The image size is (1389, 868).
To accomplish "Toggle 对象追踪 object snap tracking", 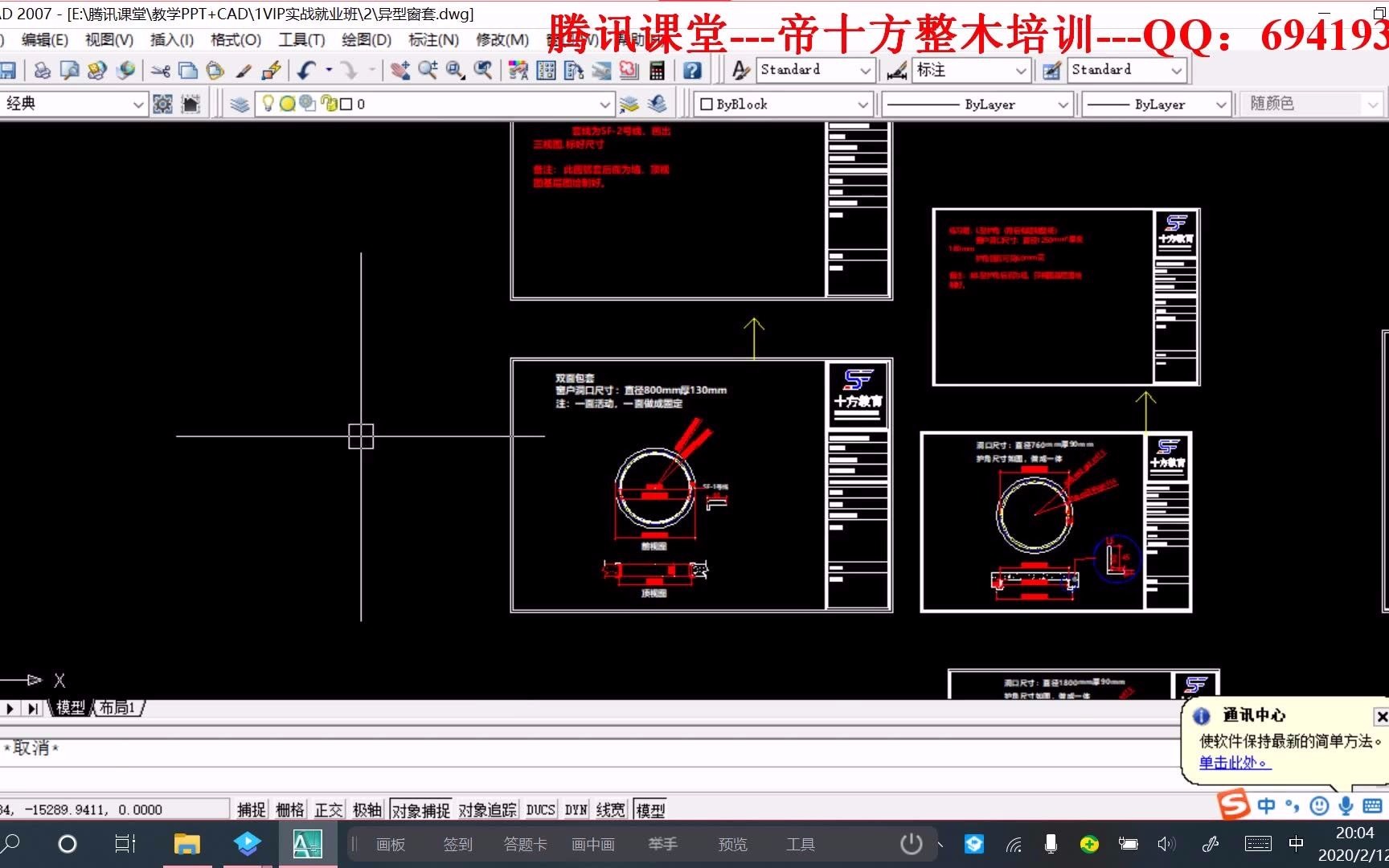I will coord(487,809).
